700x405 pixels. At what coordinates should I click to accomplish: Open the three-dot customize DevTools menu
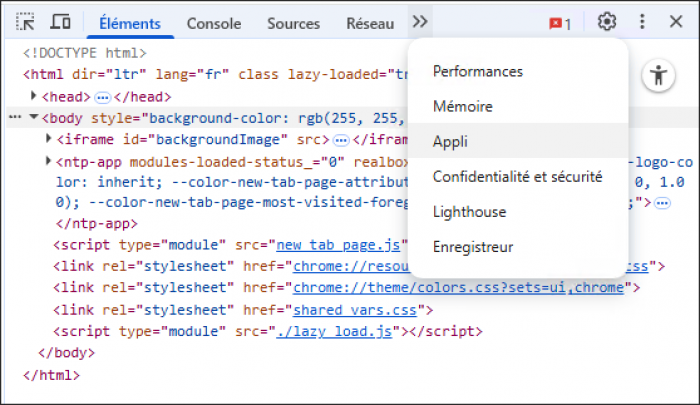(642, 22)
